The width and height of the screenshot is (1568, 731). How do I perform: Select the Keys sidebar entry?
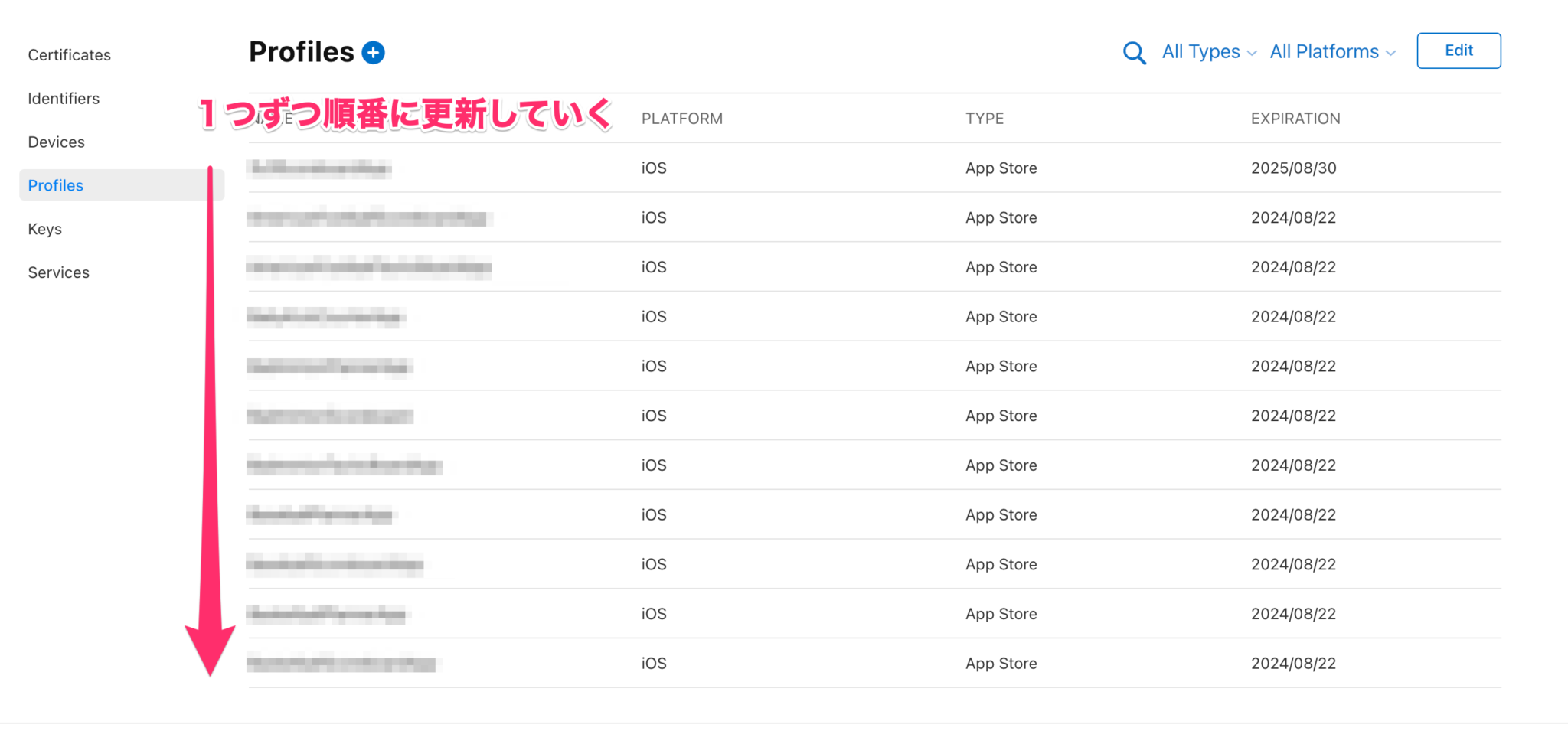point(44,229)
